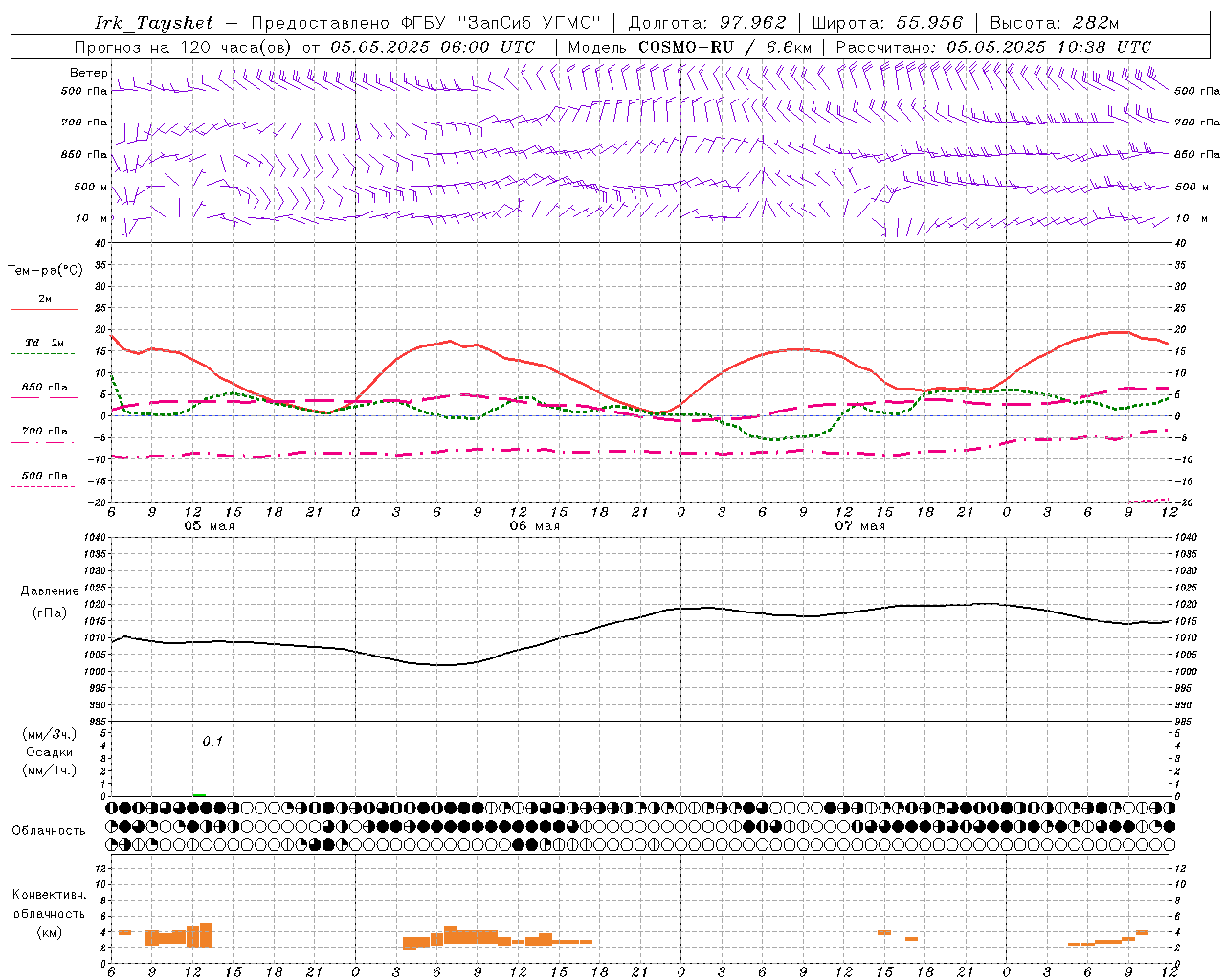Click the left 10 м wind level label

pos(92,218)
